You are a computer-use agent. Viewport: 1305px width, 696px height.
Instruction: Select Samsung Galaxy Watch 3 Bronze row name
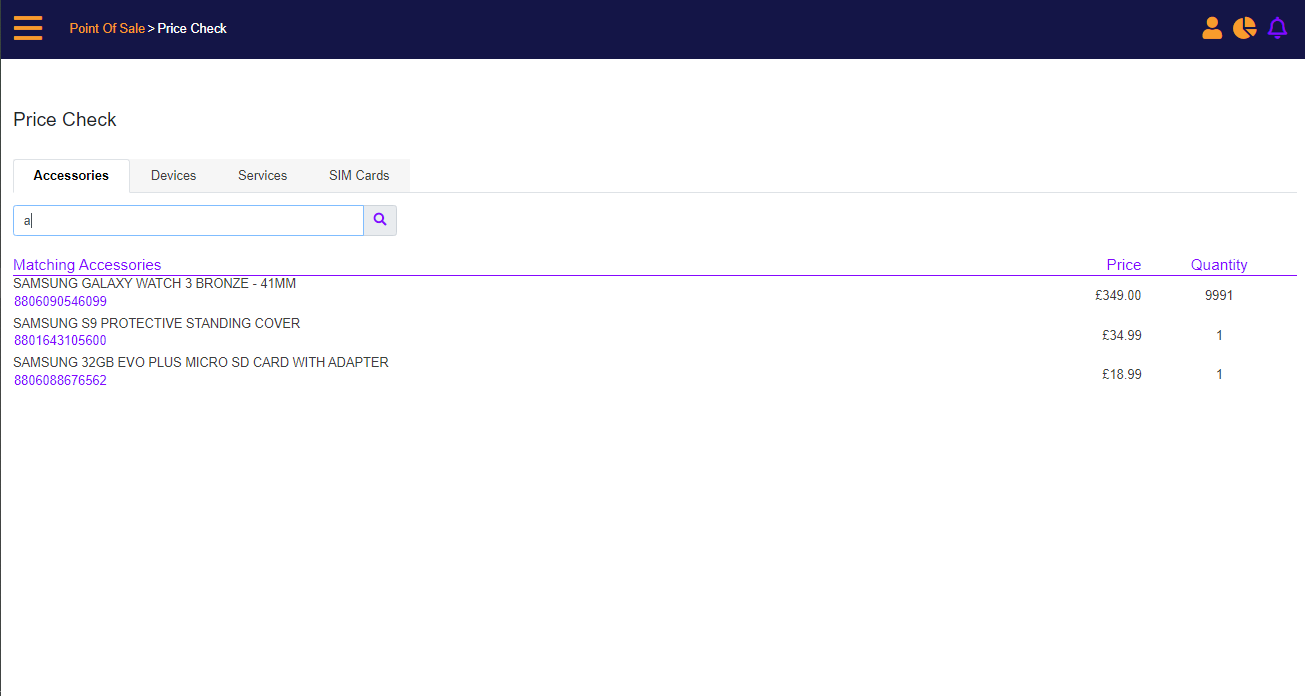(155, 283)
